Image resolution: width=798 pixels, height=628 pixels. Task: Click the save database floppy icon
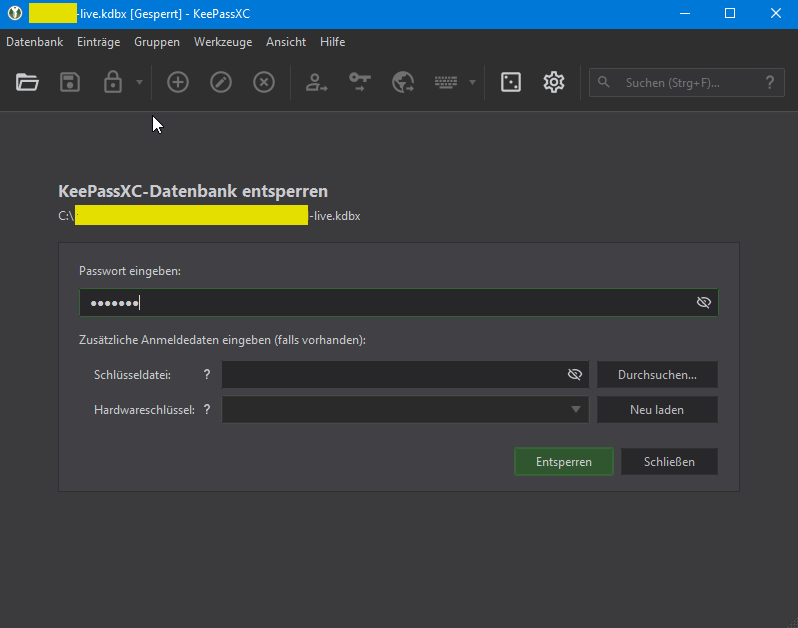70,82
